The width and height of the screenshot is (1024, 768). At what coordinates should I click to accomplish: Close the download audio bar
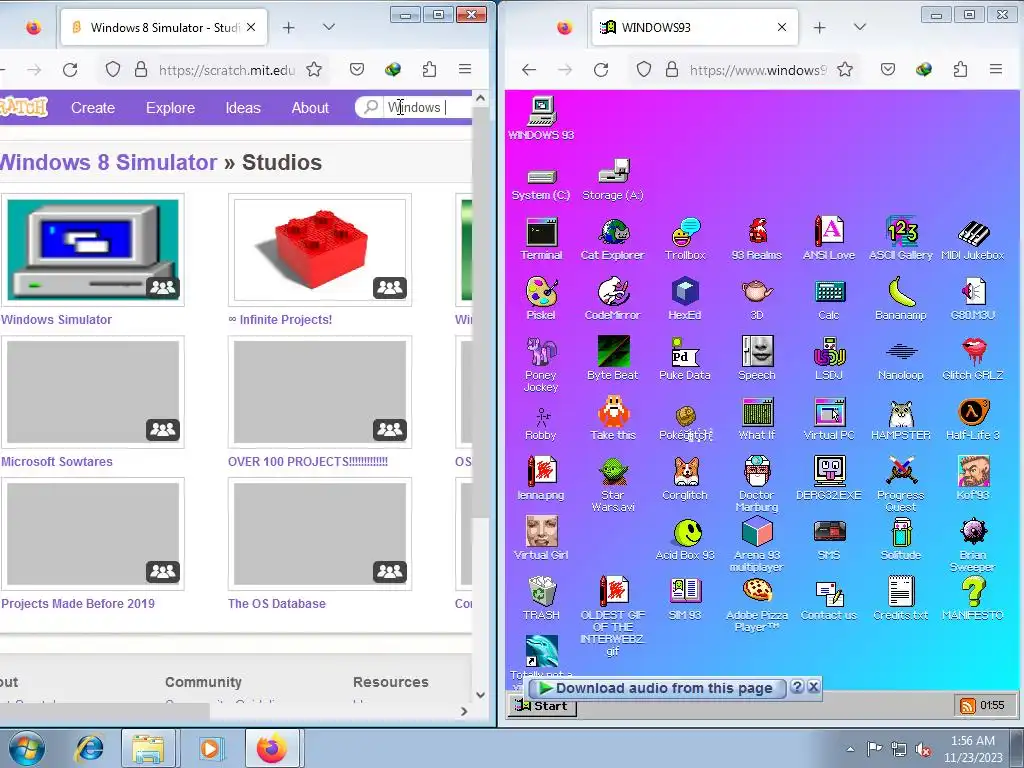pos(813,686)
